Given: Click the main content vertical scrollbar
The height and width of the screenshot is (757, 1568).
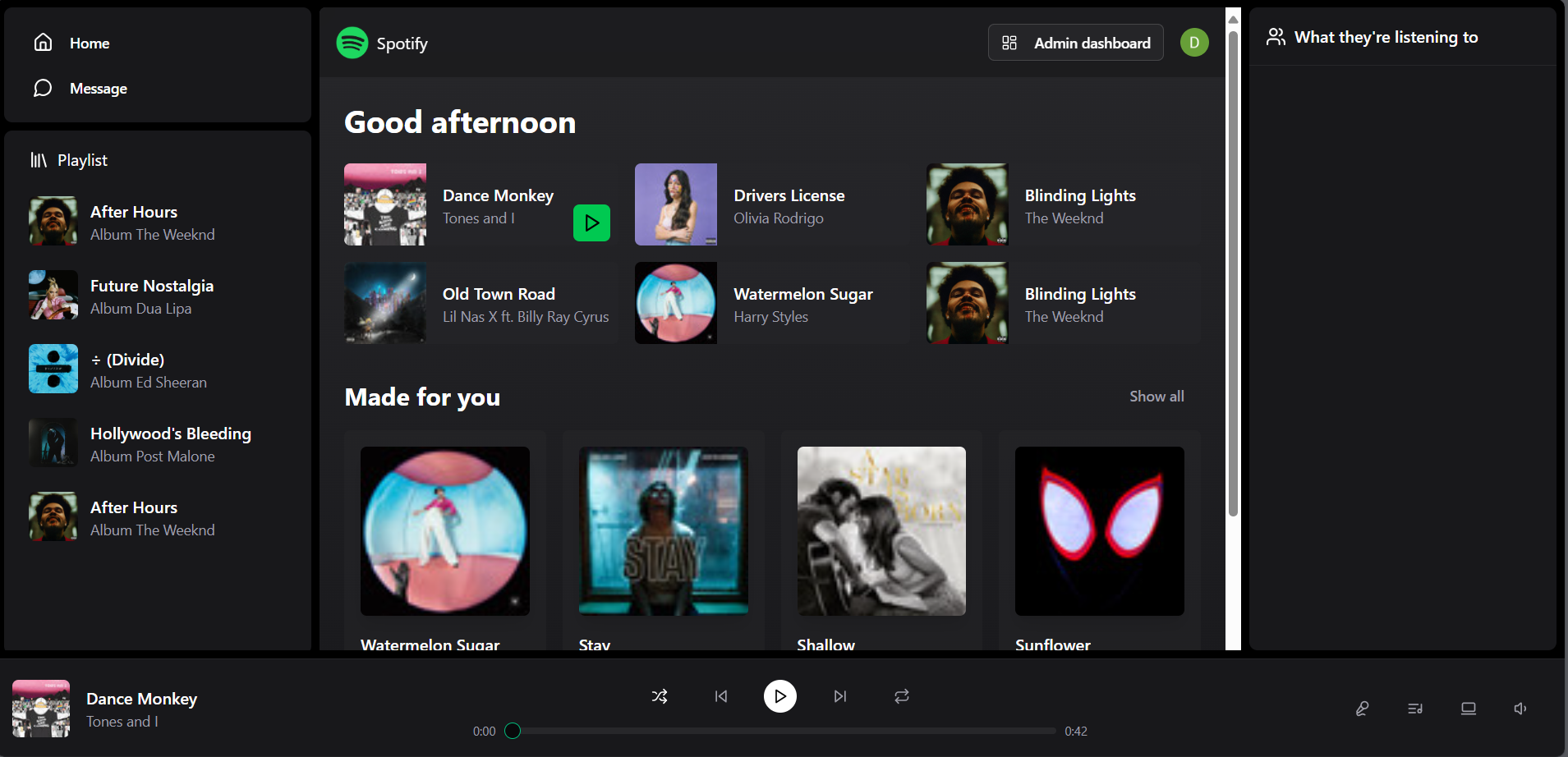Looking at the screenshot, I should click(1233, 273).
